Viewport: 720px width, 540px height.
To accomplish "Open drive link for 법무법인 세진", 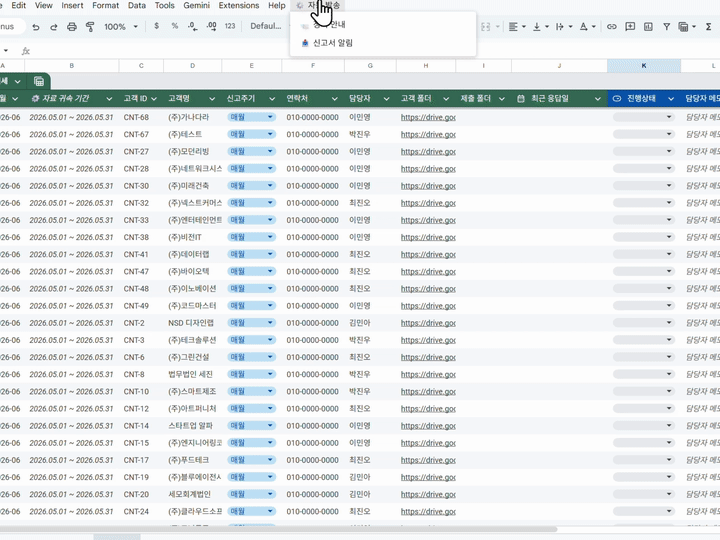I will 428,375.
